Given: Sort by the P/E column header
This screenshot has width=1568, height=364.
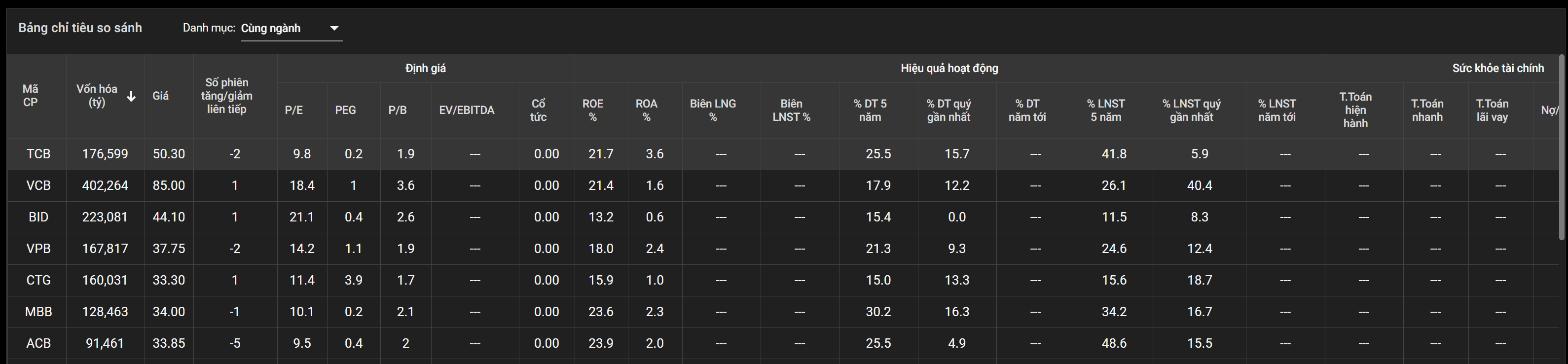Looking at the screenshot, I should pos(294,110).
